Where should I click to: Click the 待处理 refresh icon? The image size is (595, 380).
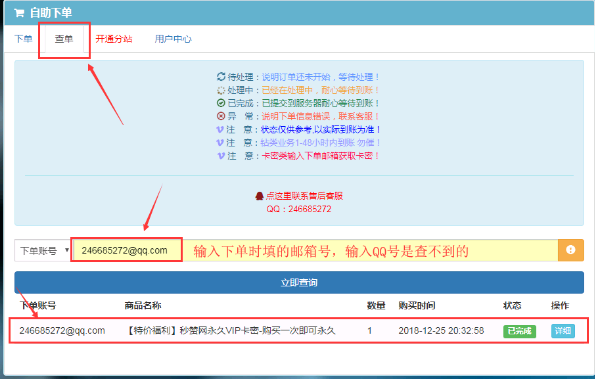point(221,77)
